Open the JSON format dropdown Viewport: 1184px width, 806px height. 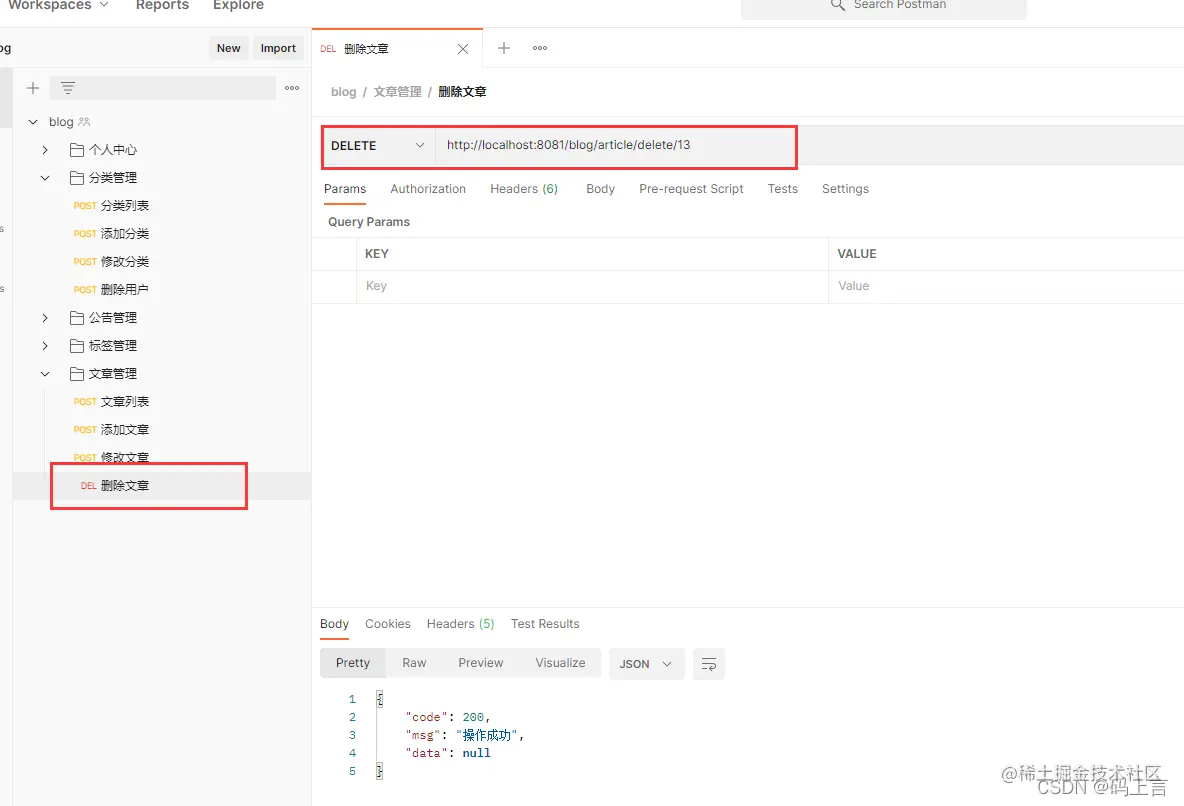pyautogui.click(x=646, y=664)
